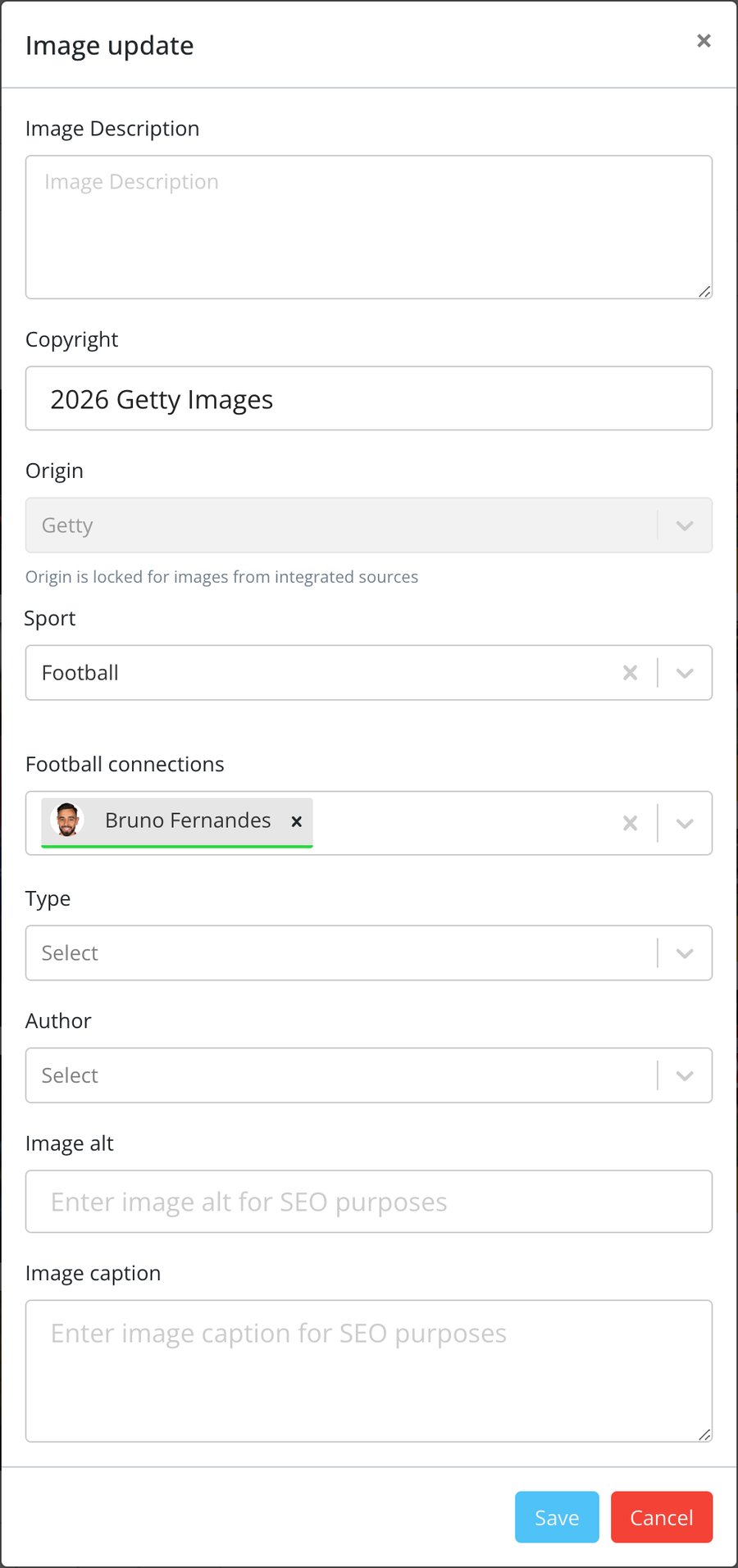This screenshot has width=738, height=1568.
Task: Expand the Sport dropdown arrow
Action: pyautogui.click(x=685, y=673)
